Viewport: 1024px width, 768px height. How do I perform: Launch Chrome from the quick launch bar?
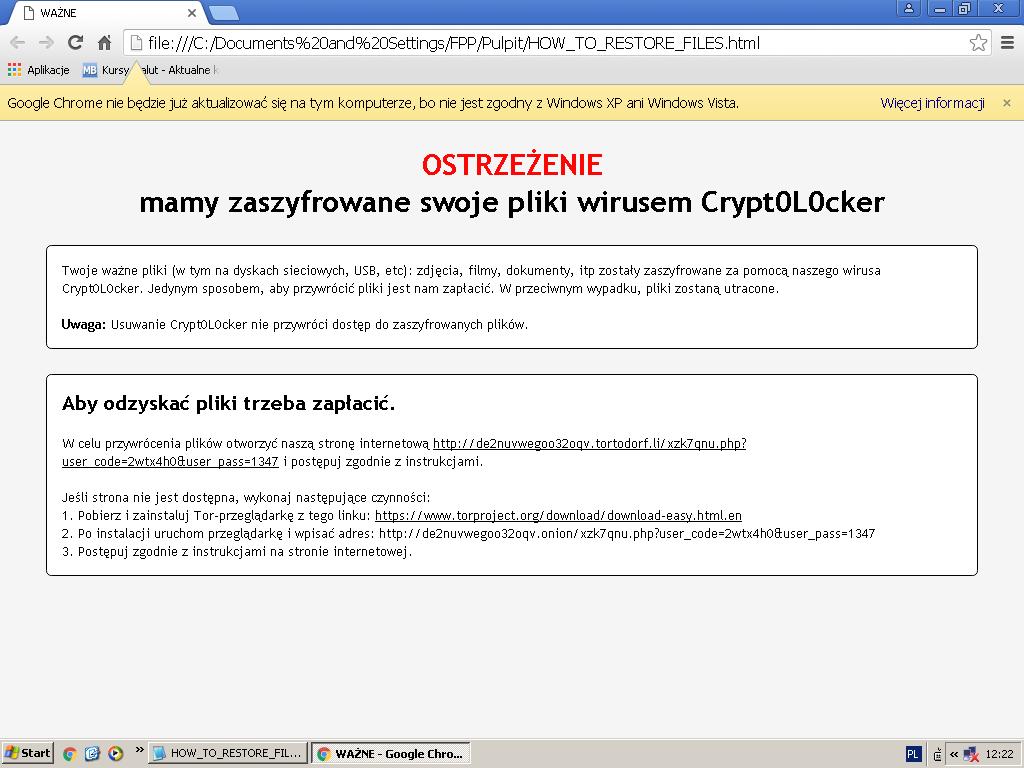pos(69,754)
